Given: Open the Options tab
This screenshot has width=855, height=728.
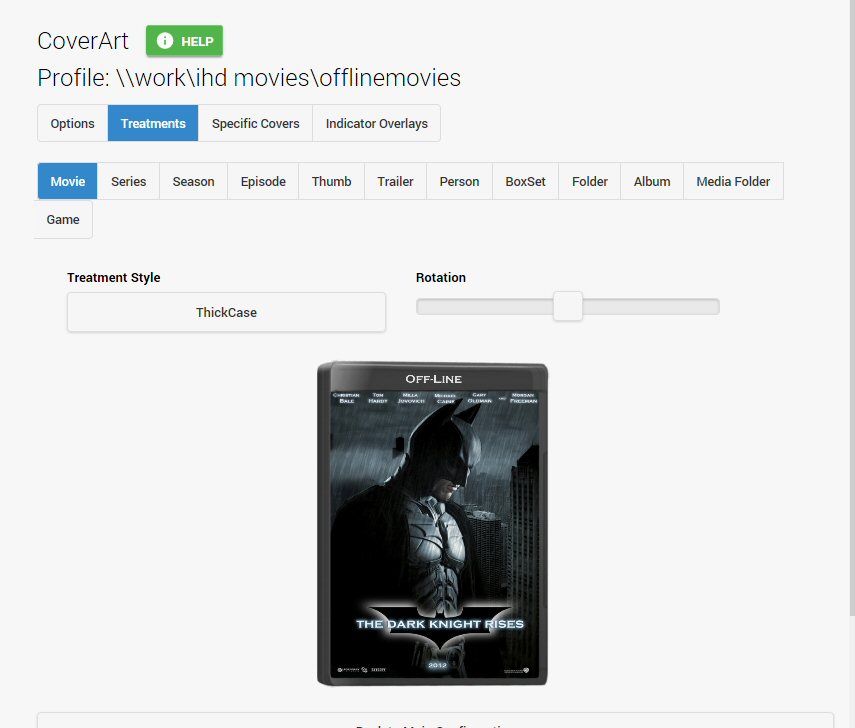Looking at the screenshot, I should 73,124.
